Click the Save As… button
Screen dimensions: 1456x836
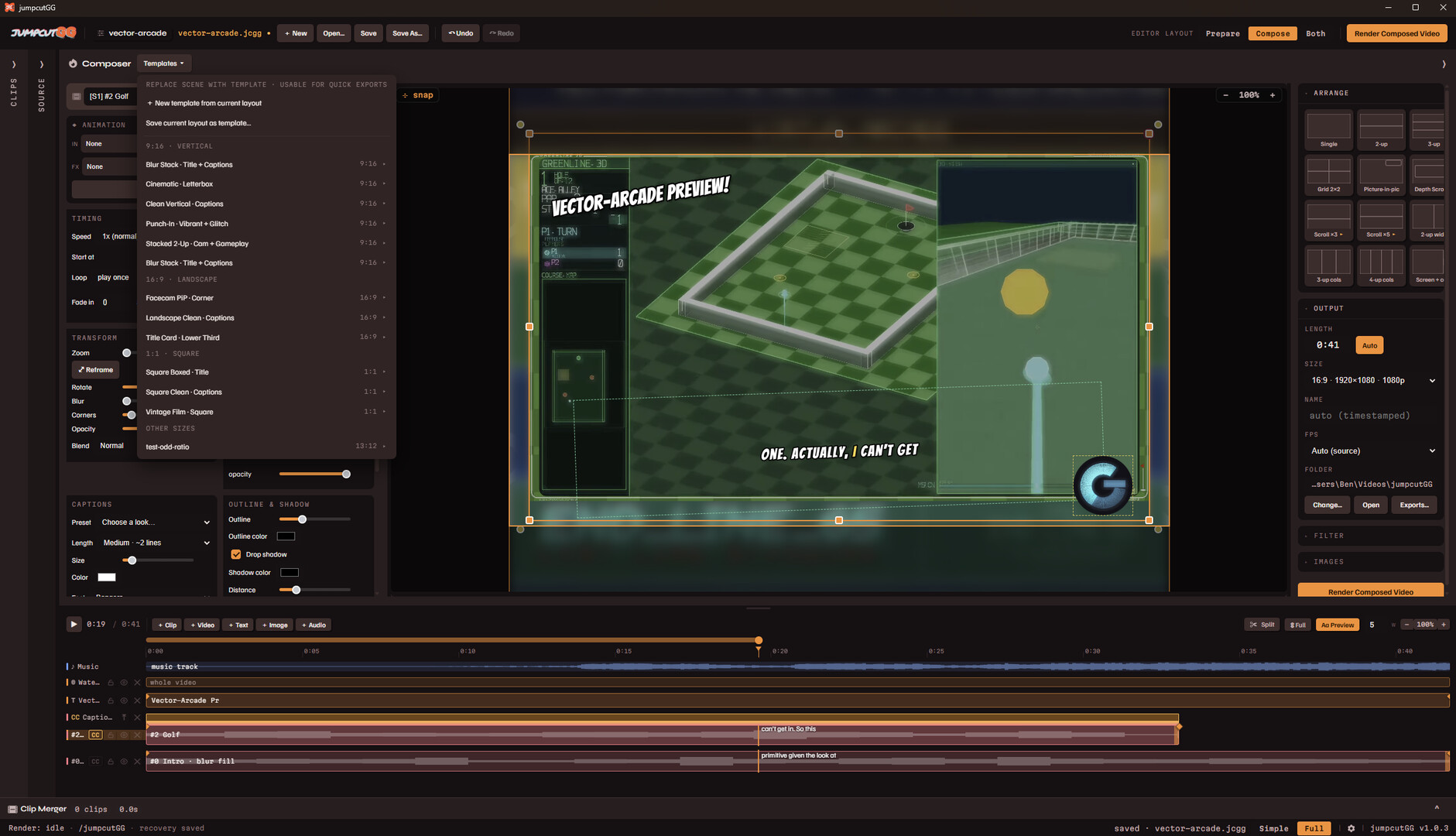407,33
